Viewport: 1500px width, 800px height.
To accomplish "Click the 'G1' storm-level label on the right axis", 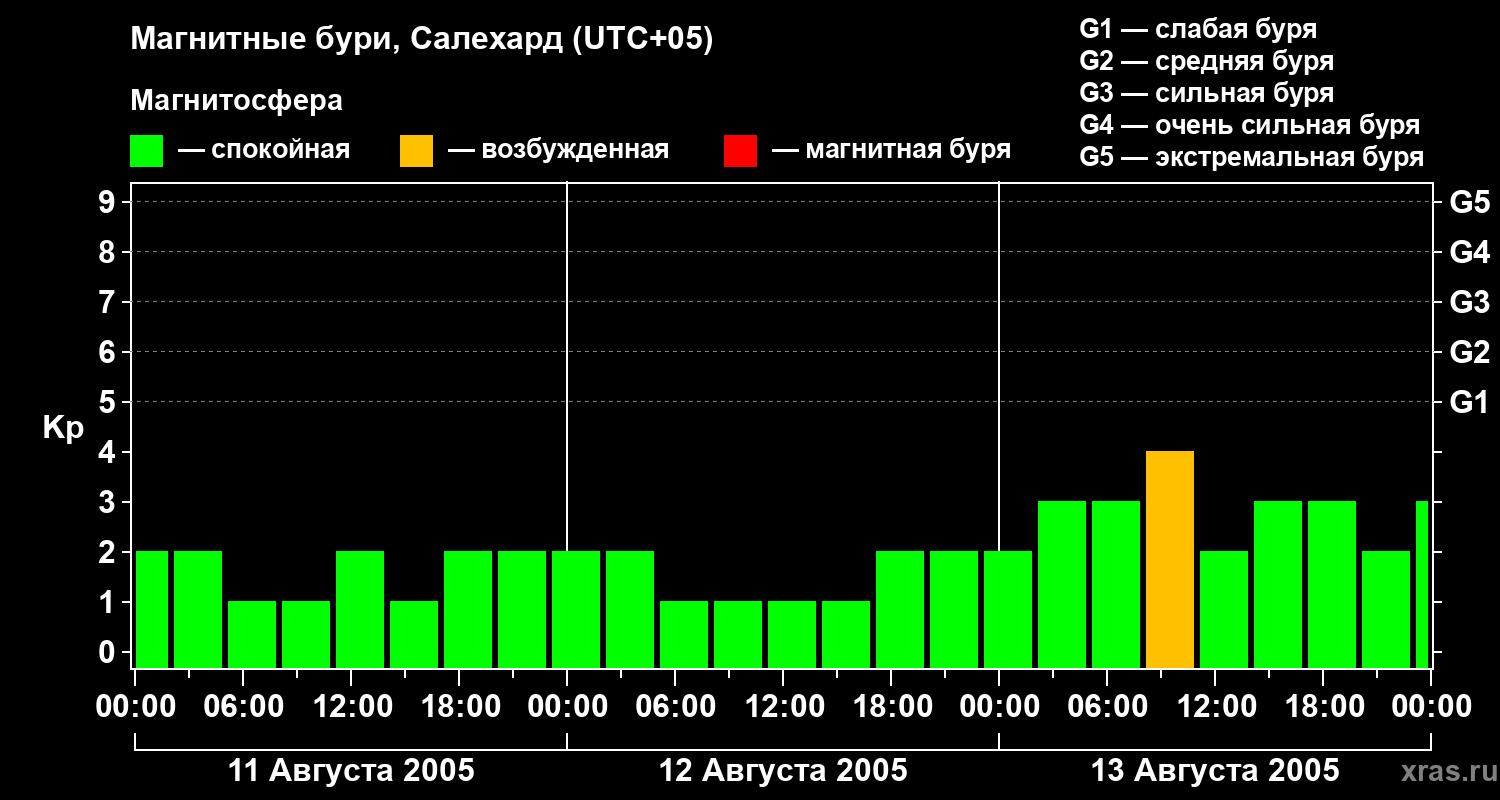I will click(1470, 402).
